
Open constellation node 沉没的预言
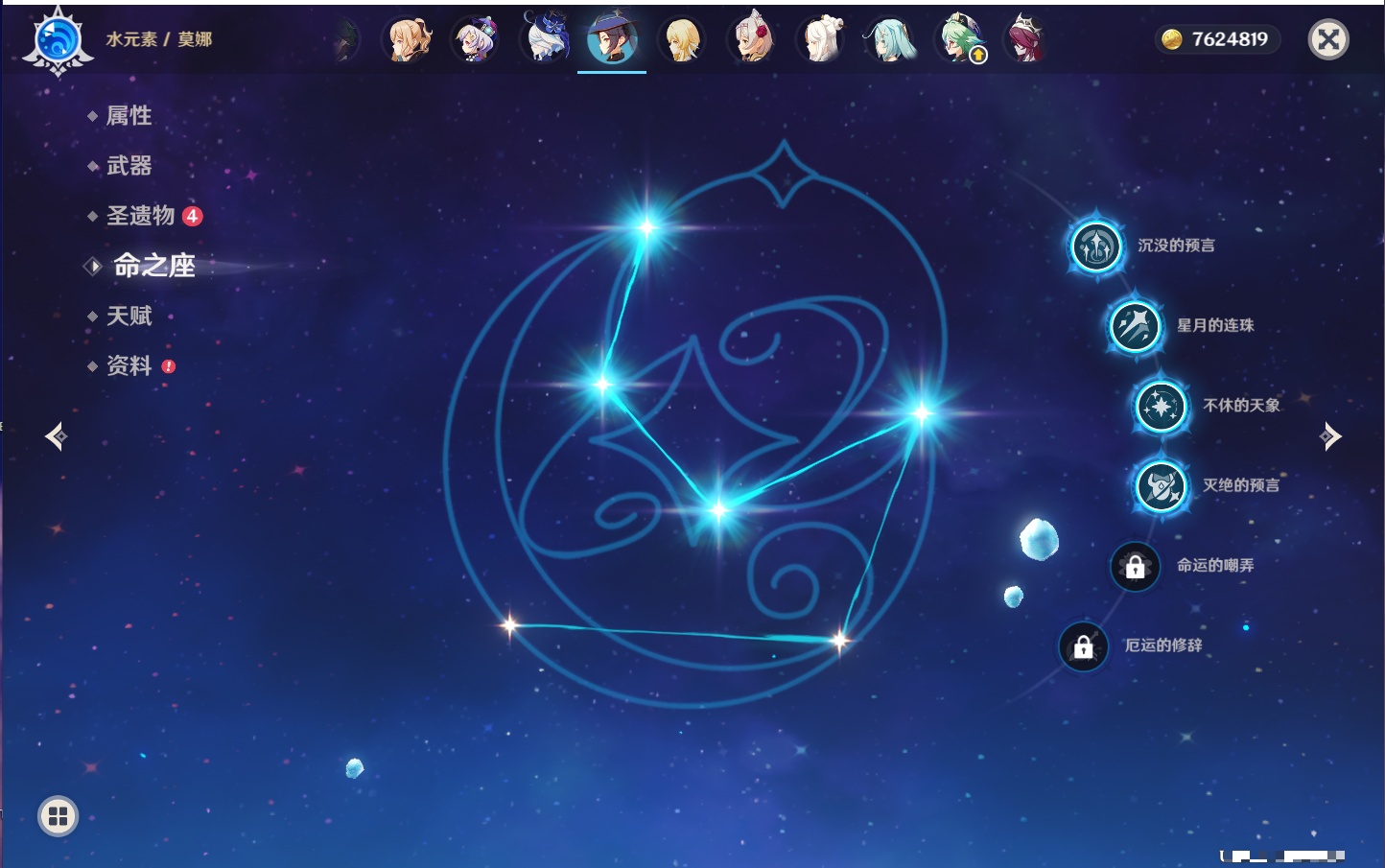(1095, 246)
